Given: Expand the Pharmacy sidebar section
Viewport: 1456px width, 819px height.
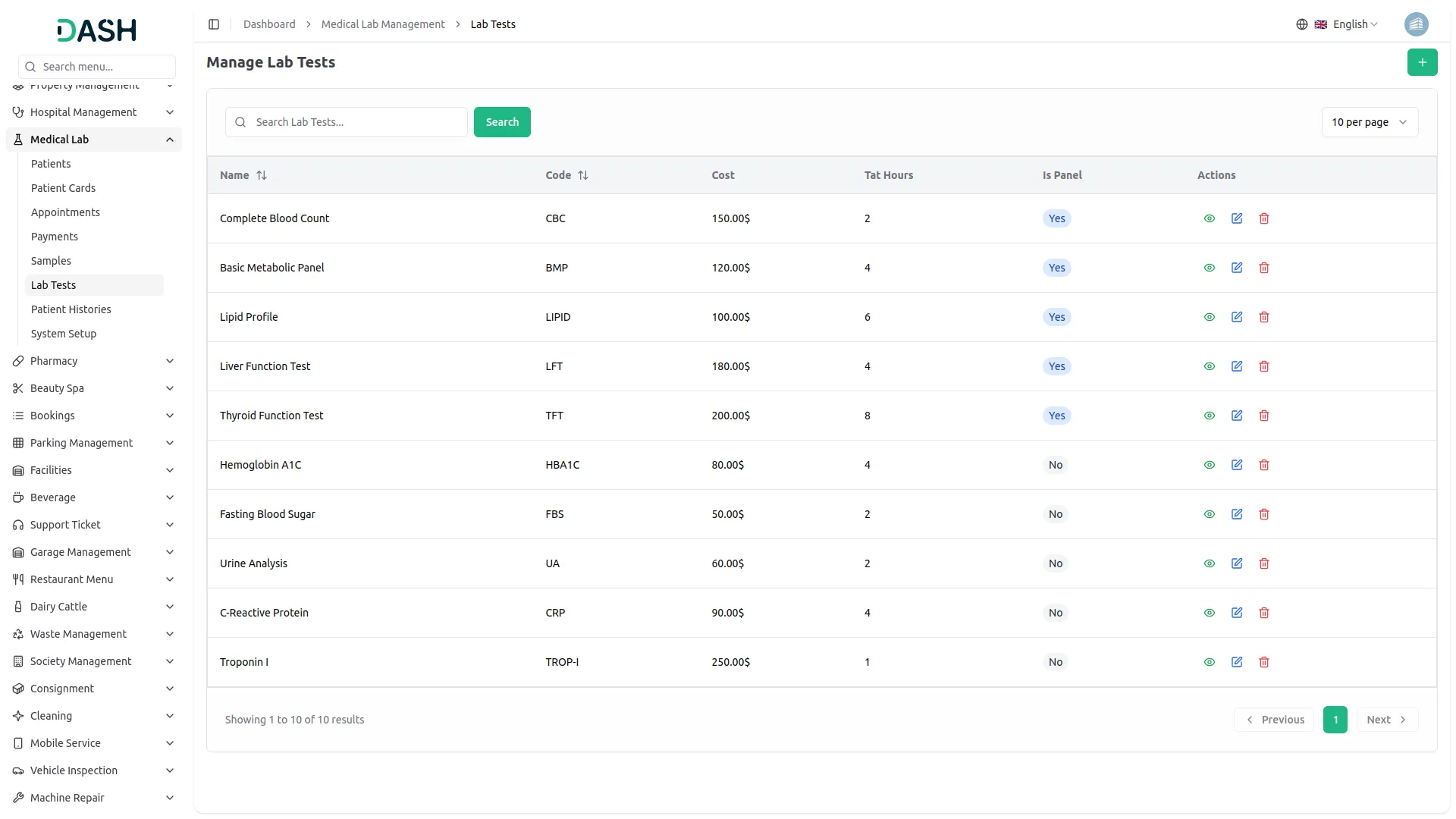Looking at the screenshot, I should (94, 361).
